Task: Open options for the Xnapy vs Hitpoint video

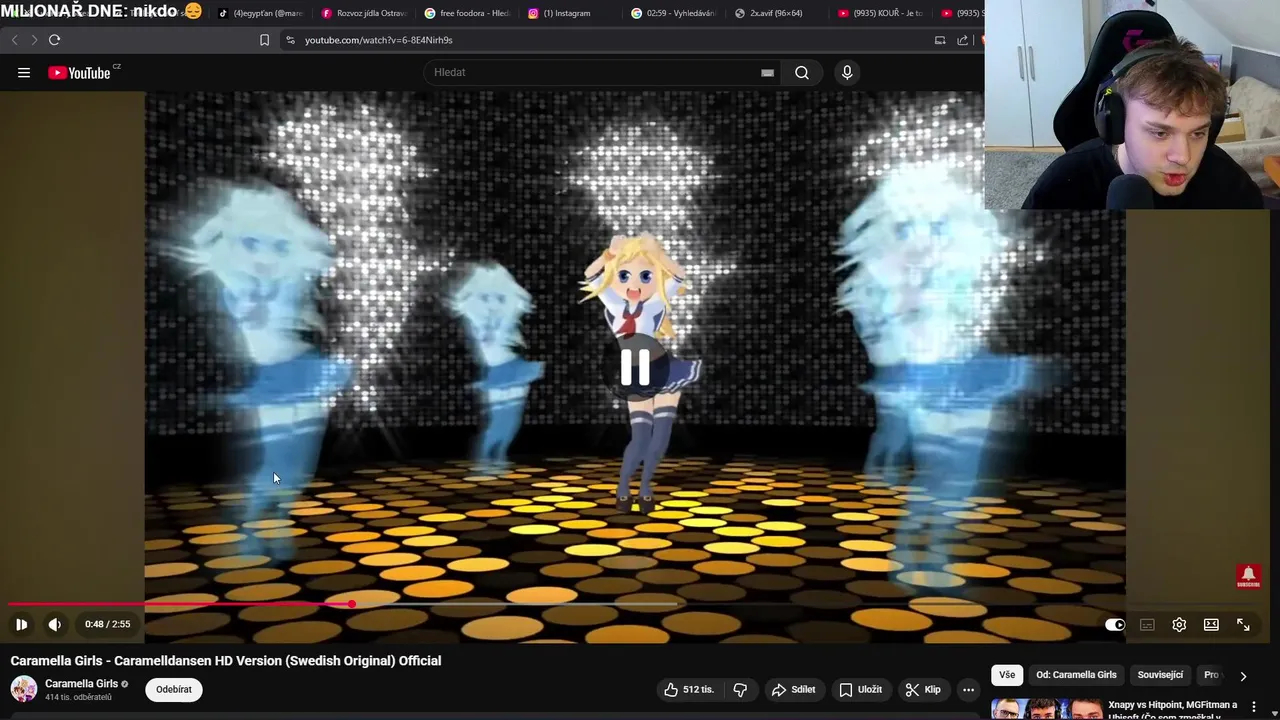Action: pos(1254,707)
